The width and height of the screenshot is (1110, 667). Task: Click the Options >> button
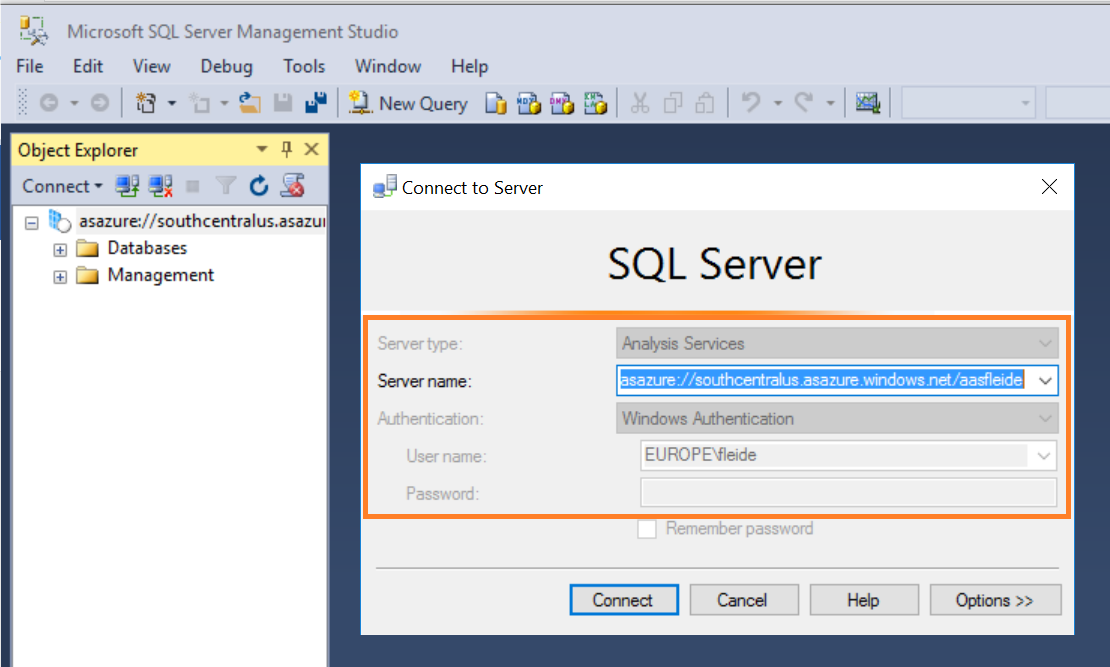(994, 600)
